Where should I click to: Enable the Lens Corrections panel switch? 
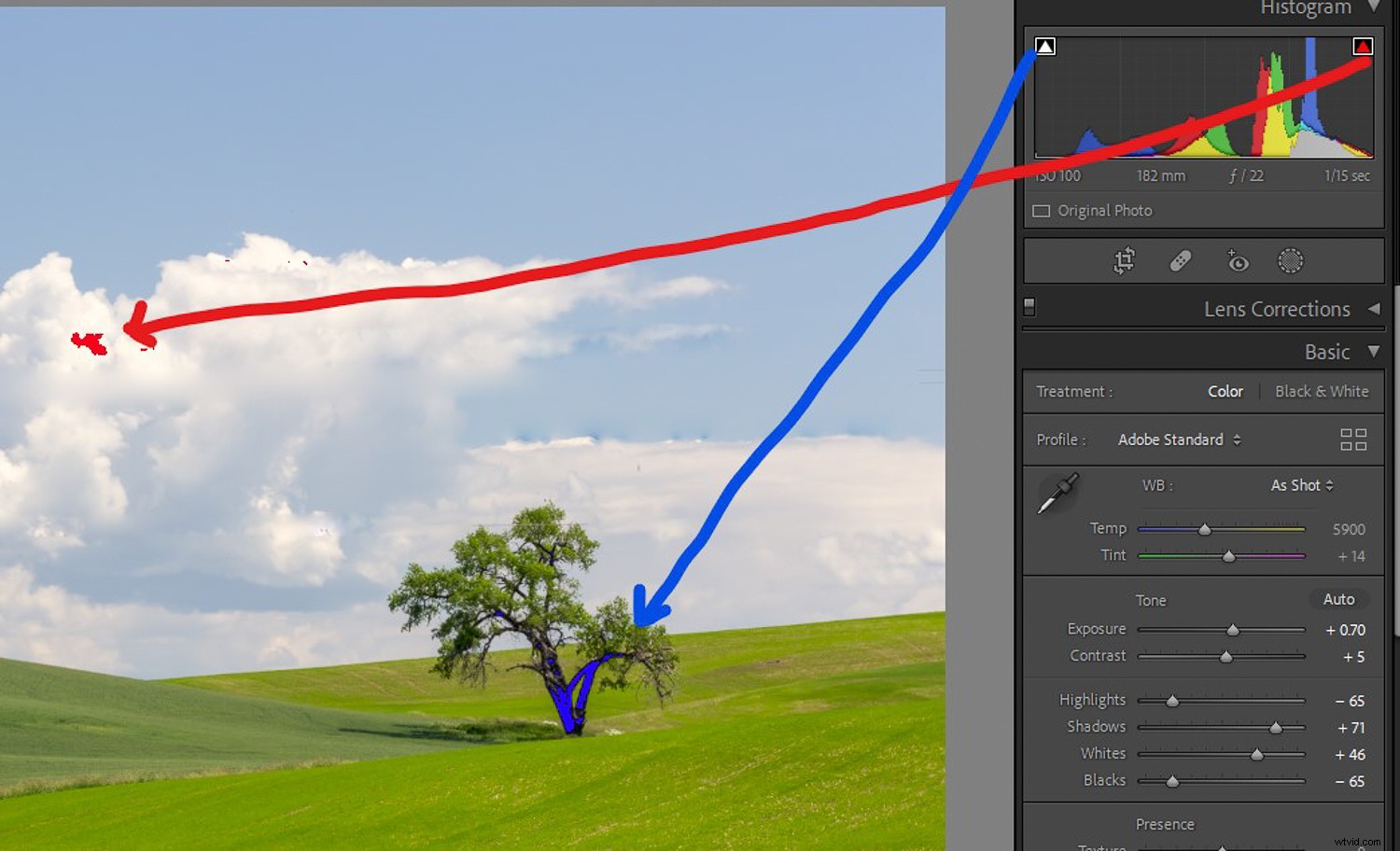[x=1029, y=306]
